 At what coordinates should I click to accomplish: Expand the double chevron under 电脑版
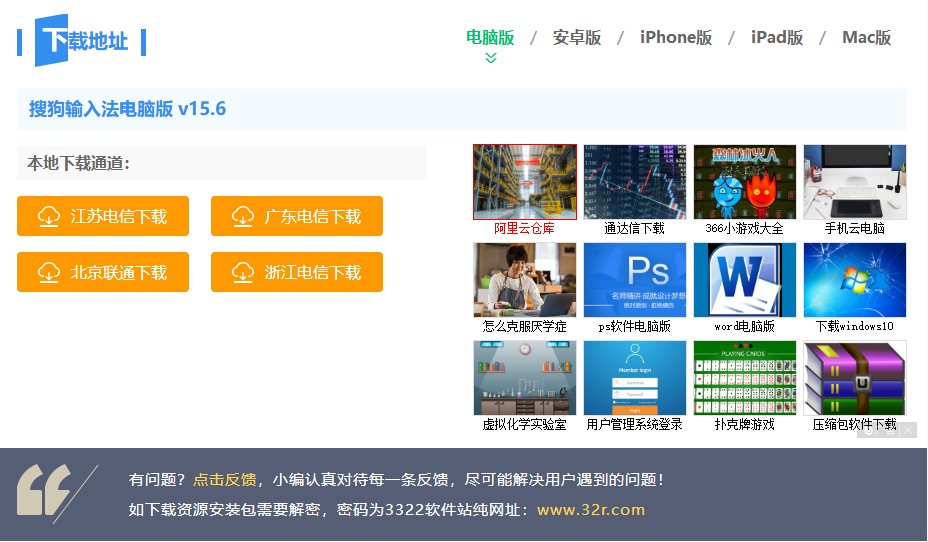click(x=490, y=58)
